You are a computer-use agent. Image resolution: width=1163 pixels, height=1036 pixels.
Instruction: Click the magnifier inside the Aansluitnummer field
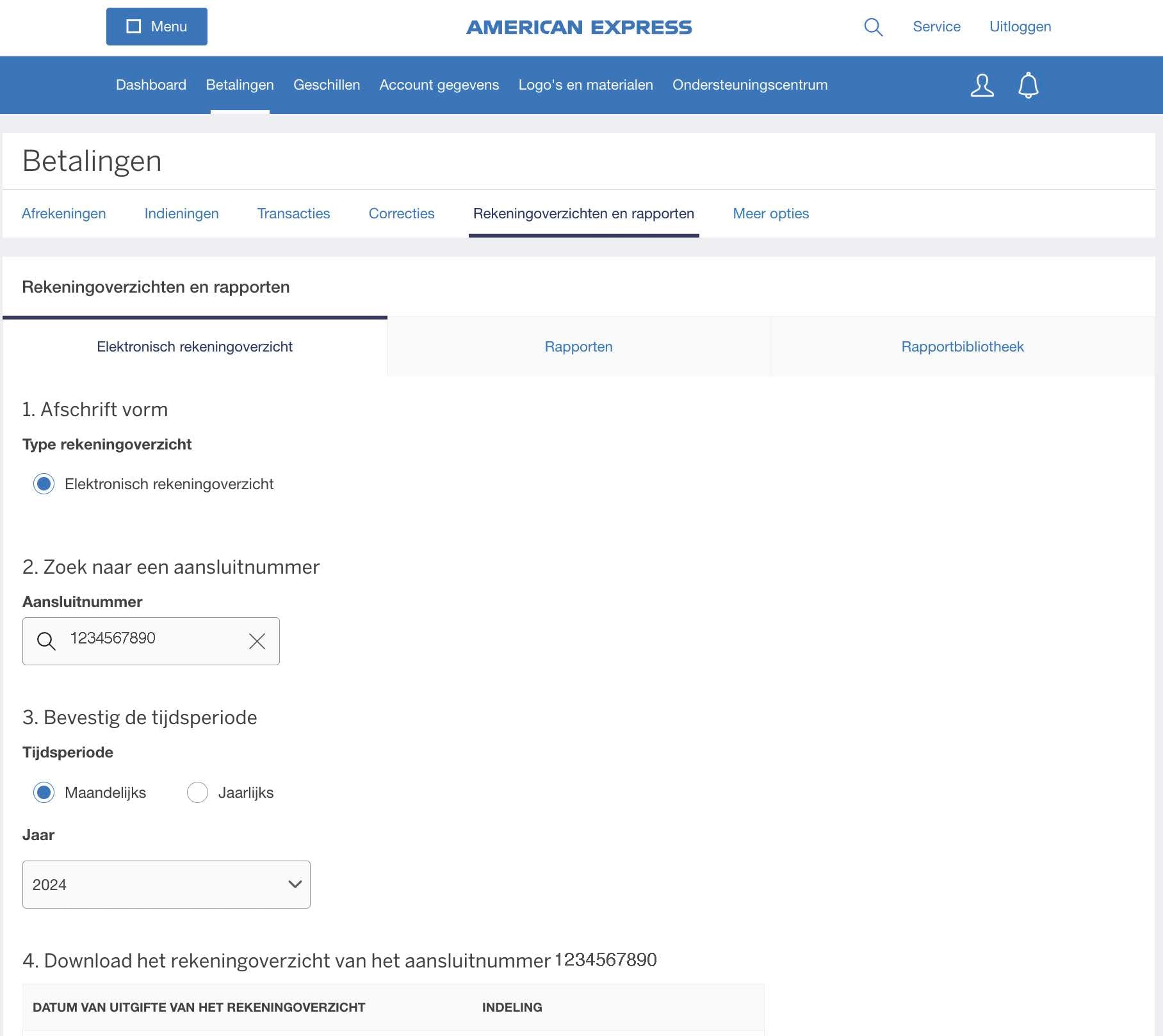[46, 641]
